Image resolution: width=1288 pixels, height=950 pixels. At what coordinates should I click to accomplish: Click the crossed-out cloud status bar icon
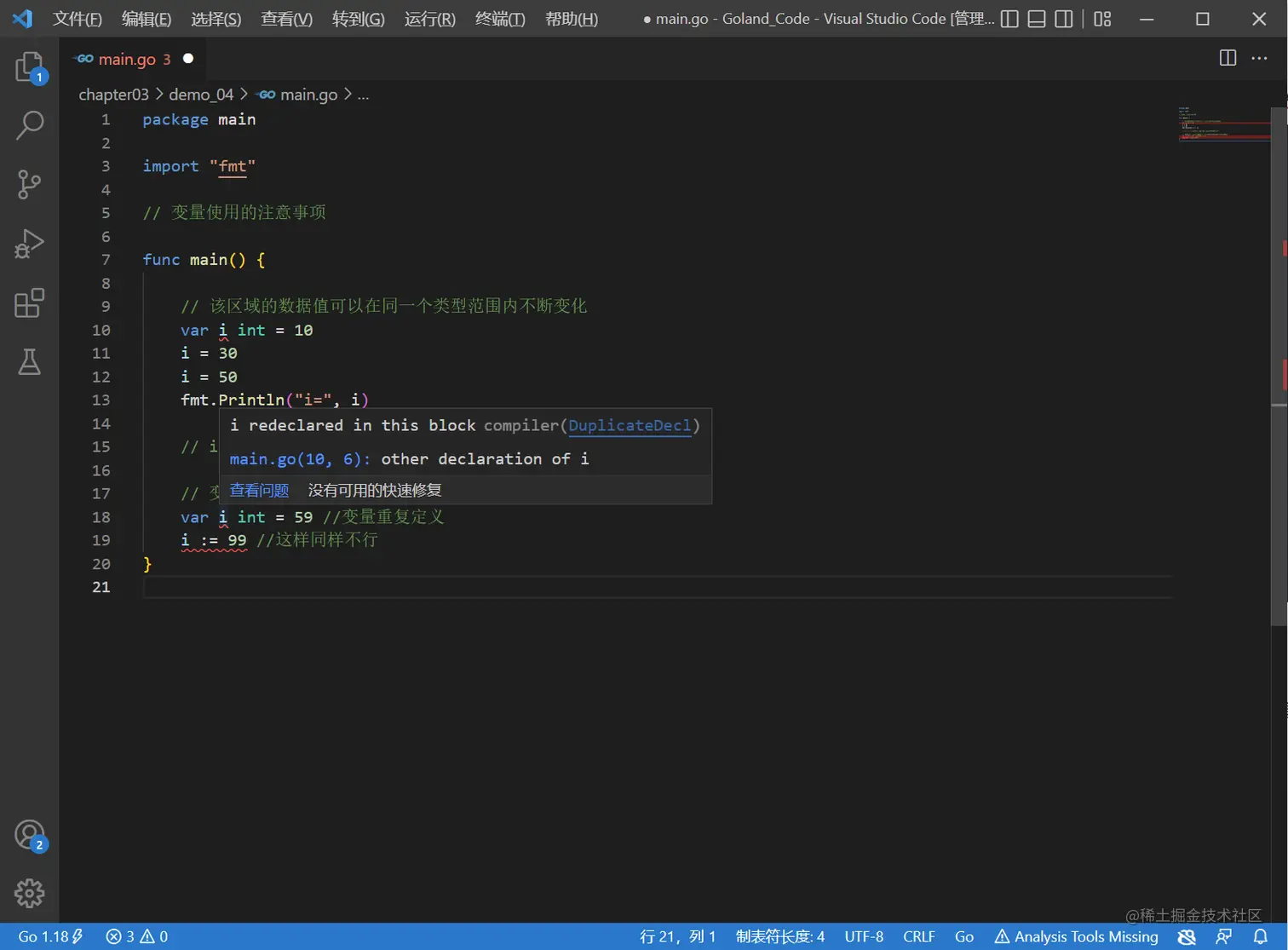click(x=1187, y=936)
